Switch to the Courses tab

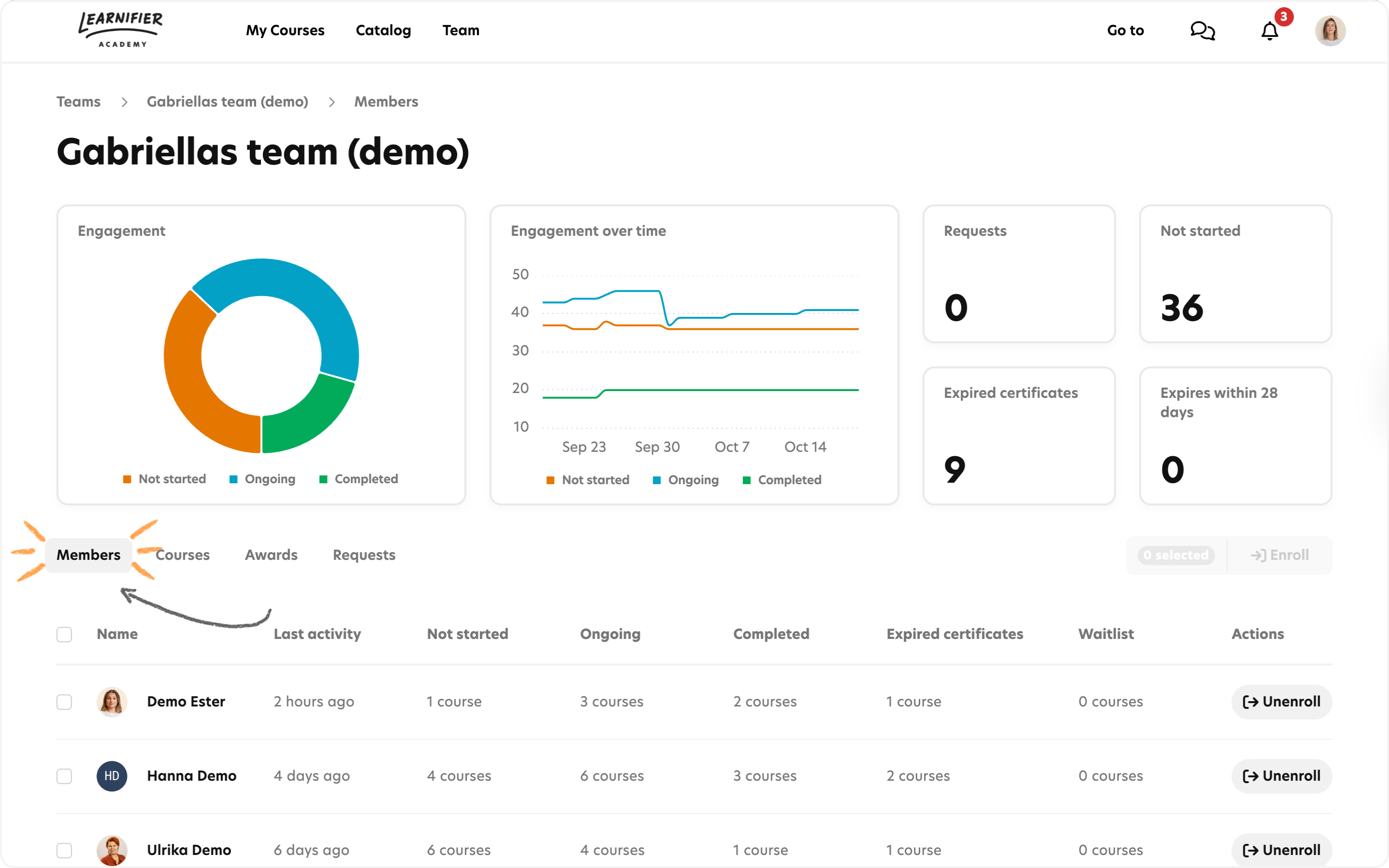point(182,555)
